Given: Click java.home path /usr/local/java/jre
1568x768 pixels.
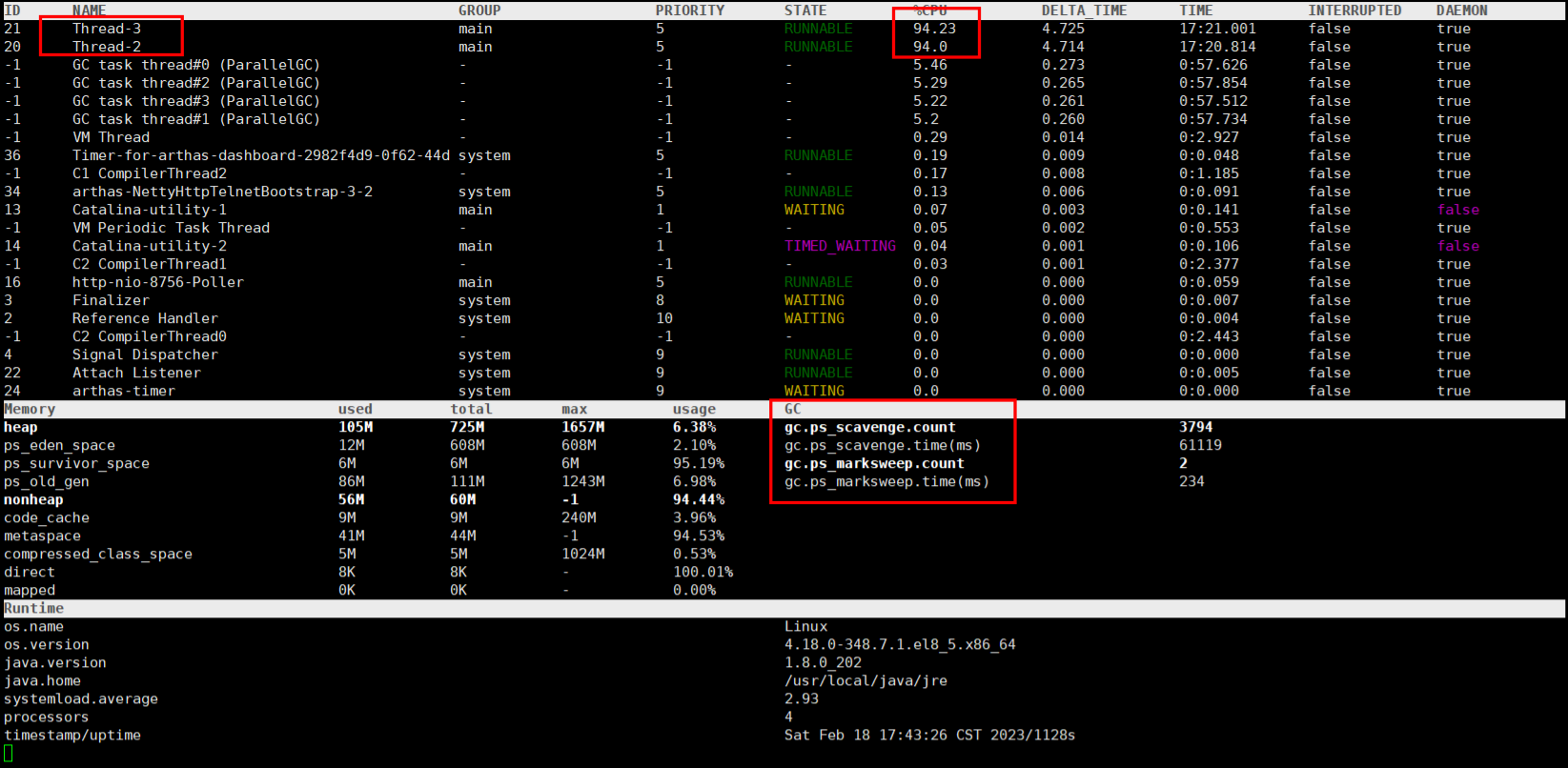Looking at the screenshot, I should click(865, 680).
